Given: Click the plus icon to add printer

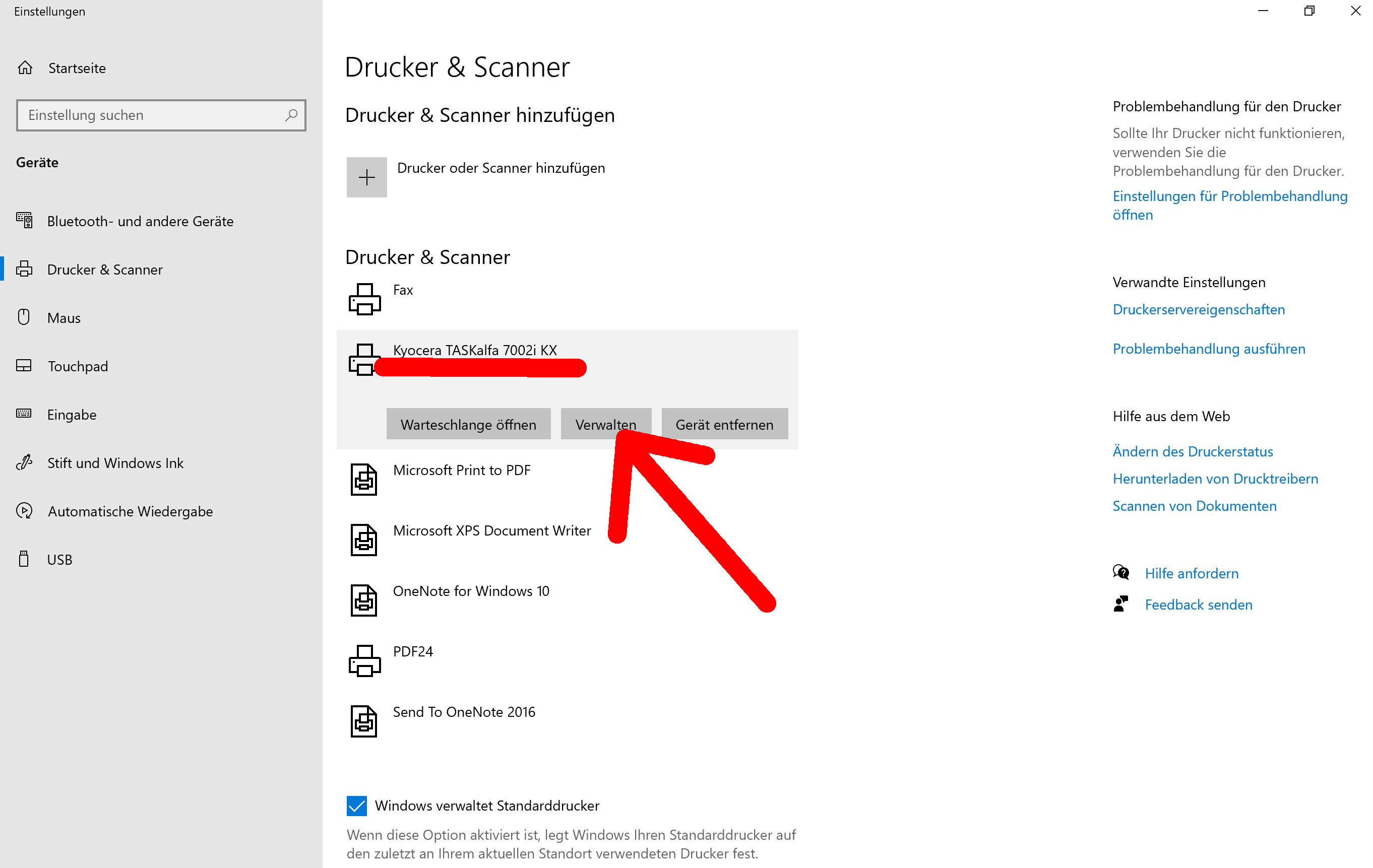Looking at the screenshot, I should 366,177.
